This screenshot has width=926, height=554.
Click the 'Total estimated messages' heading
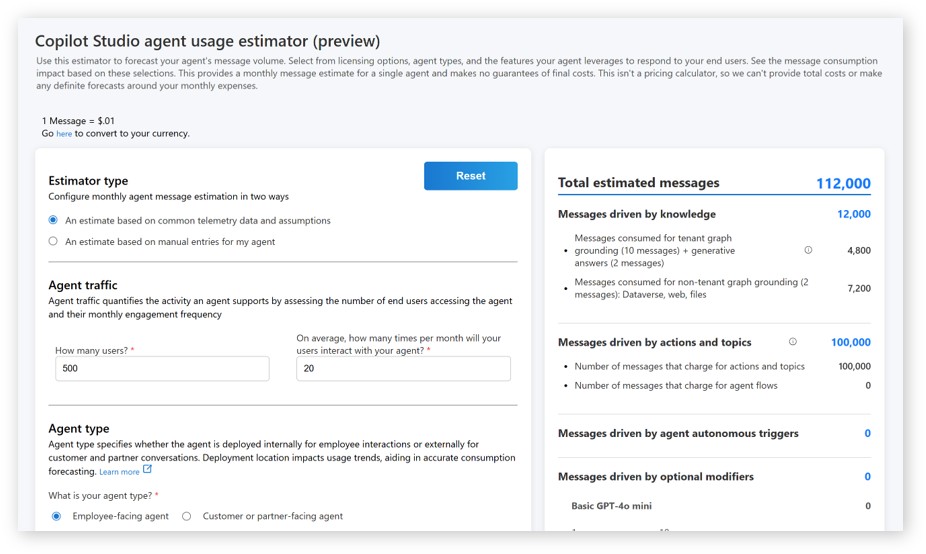pos(638,183)
